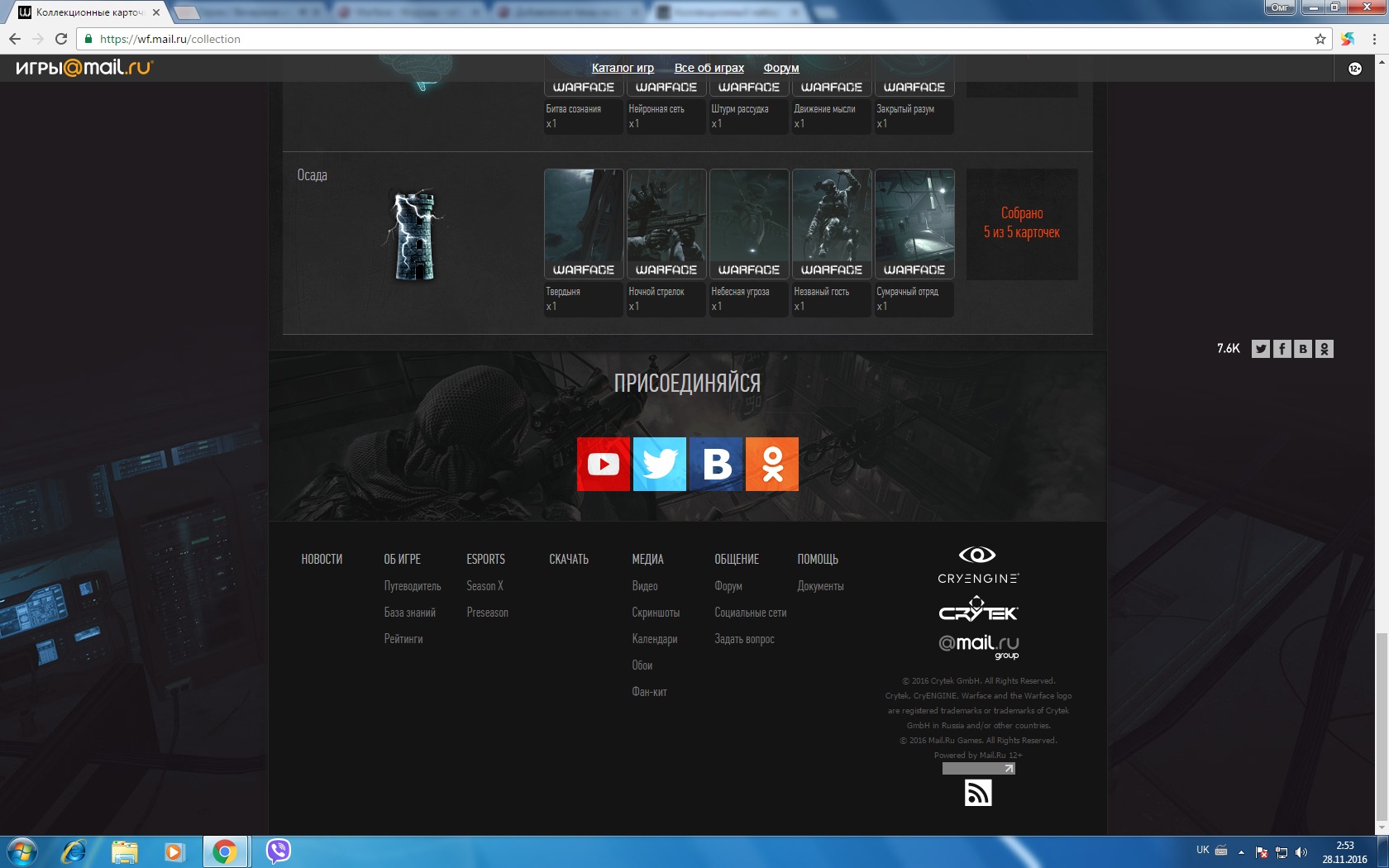Open the Рейтинги link
The image size is (1389, 868).
coord(403,639)
